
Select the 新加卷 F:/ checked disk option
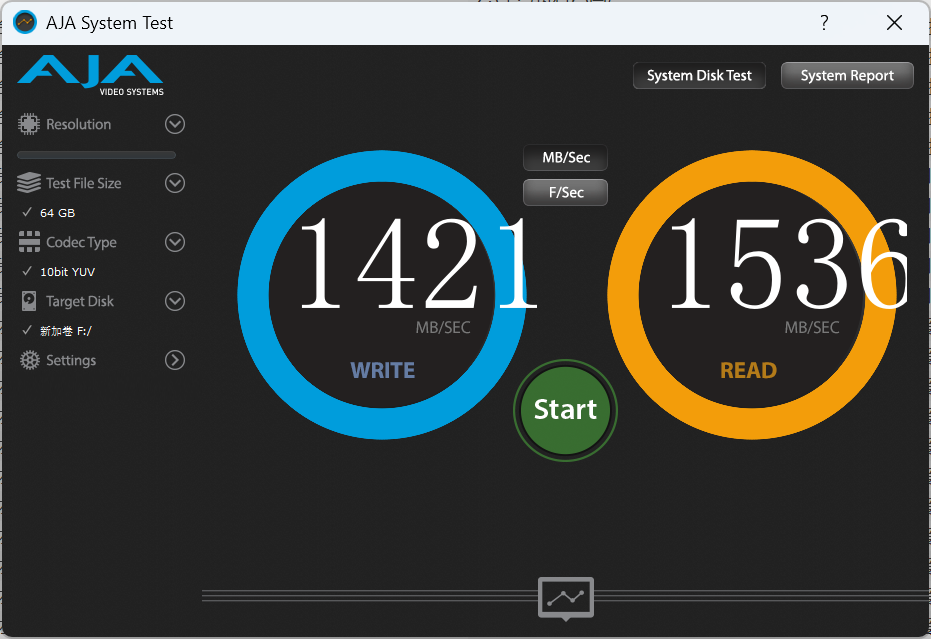[x=57, y=331]
